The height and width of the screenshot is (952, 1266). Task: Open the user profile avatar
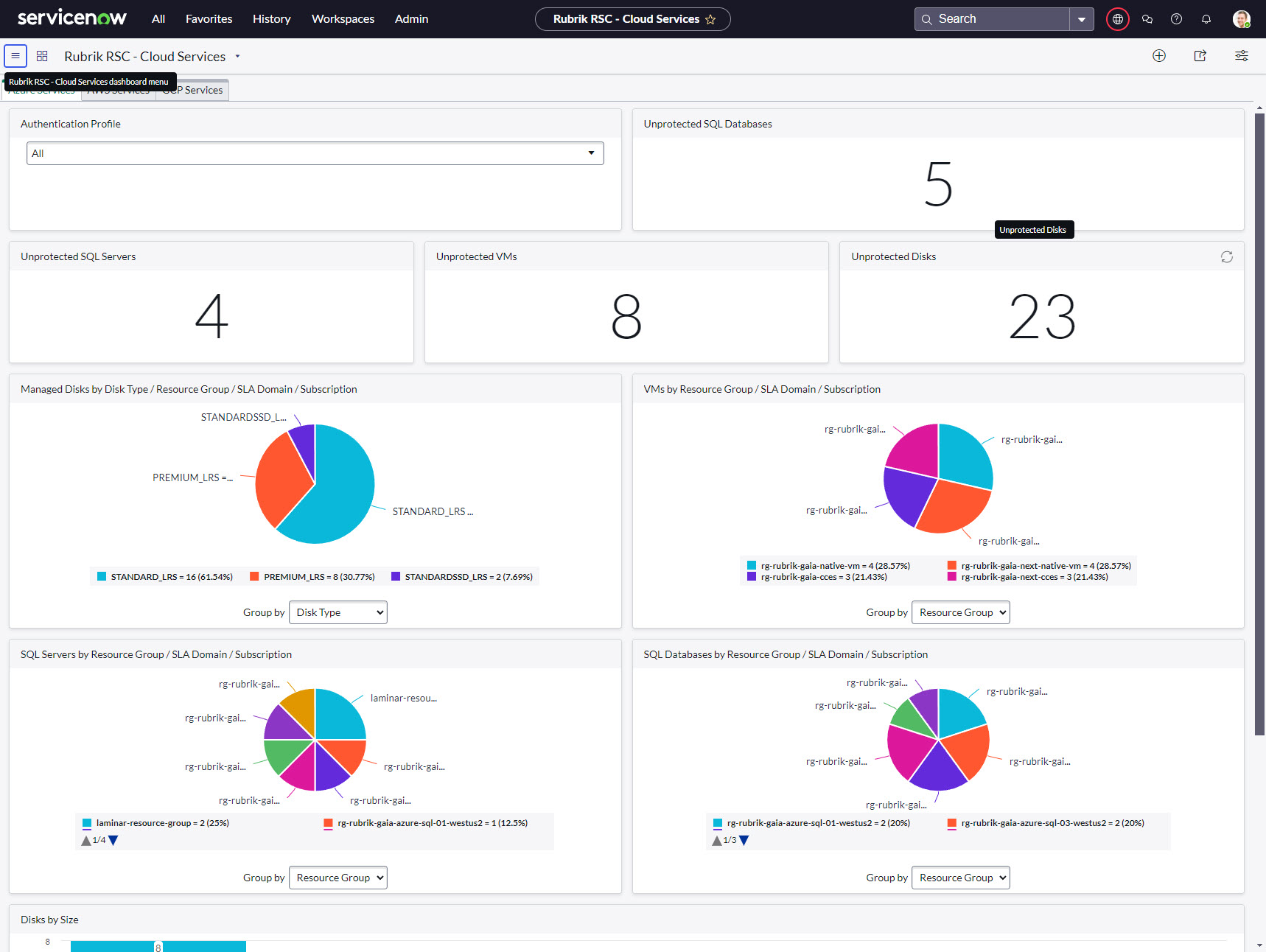pos(1242,19)
